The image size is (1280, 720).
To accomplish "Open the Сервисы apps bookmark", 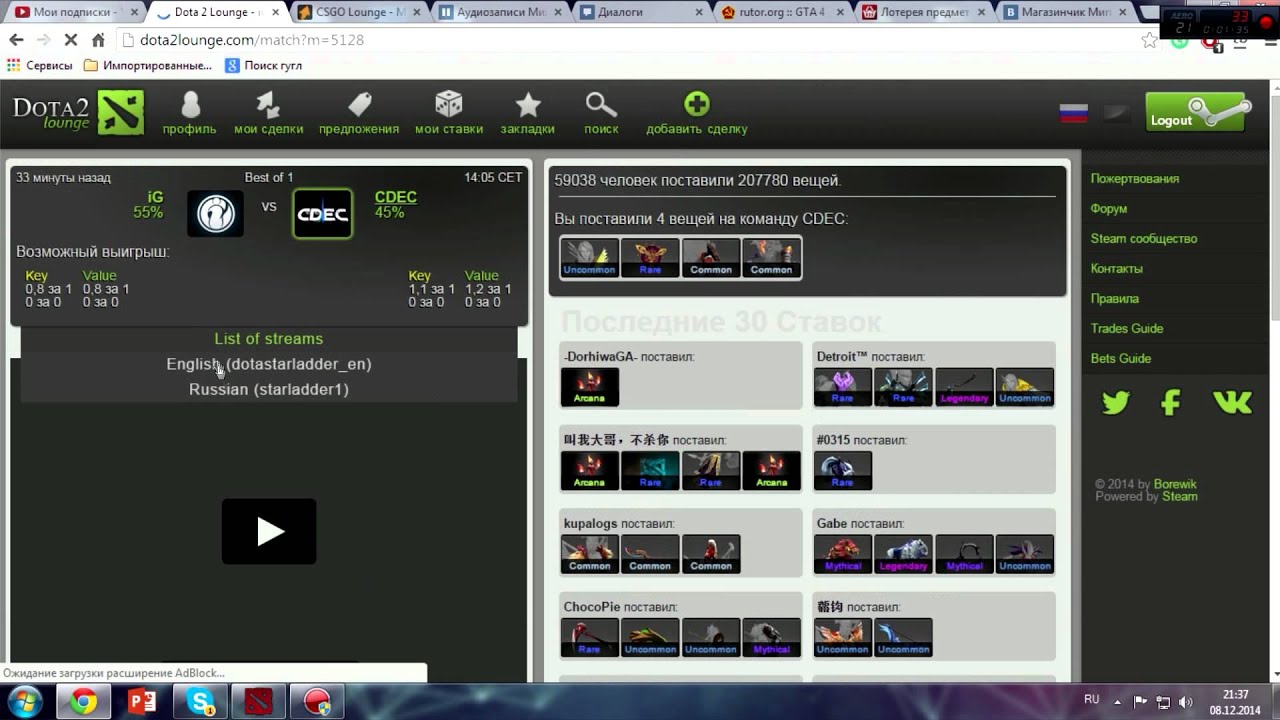I will point(40,65).
